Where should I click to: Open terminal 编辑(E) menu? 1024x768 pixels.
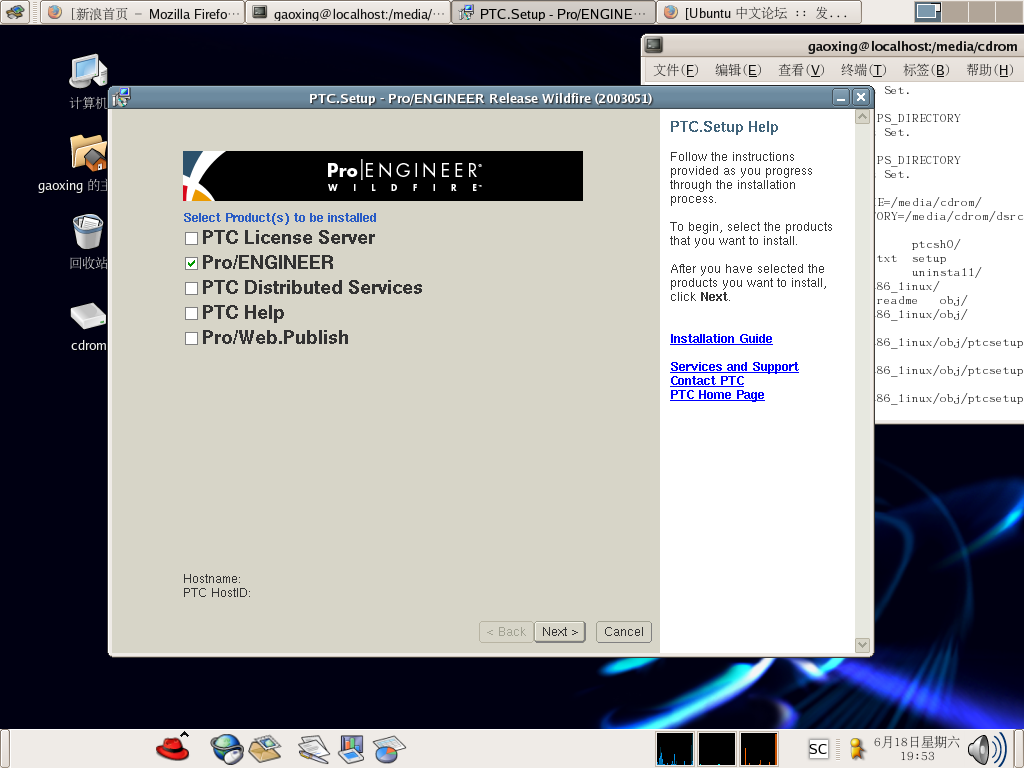(738, 70)
